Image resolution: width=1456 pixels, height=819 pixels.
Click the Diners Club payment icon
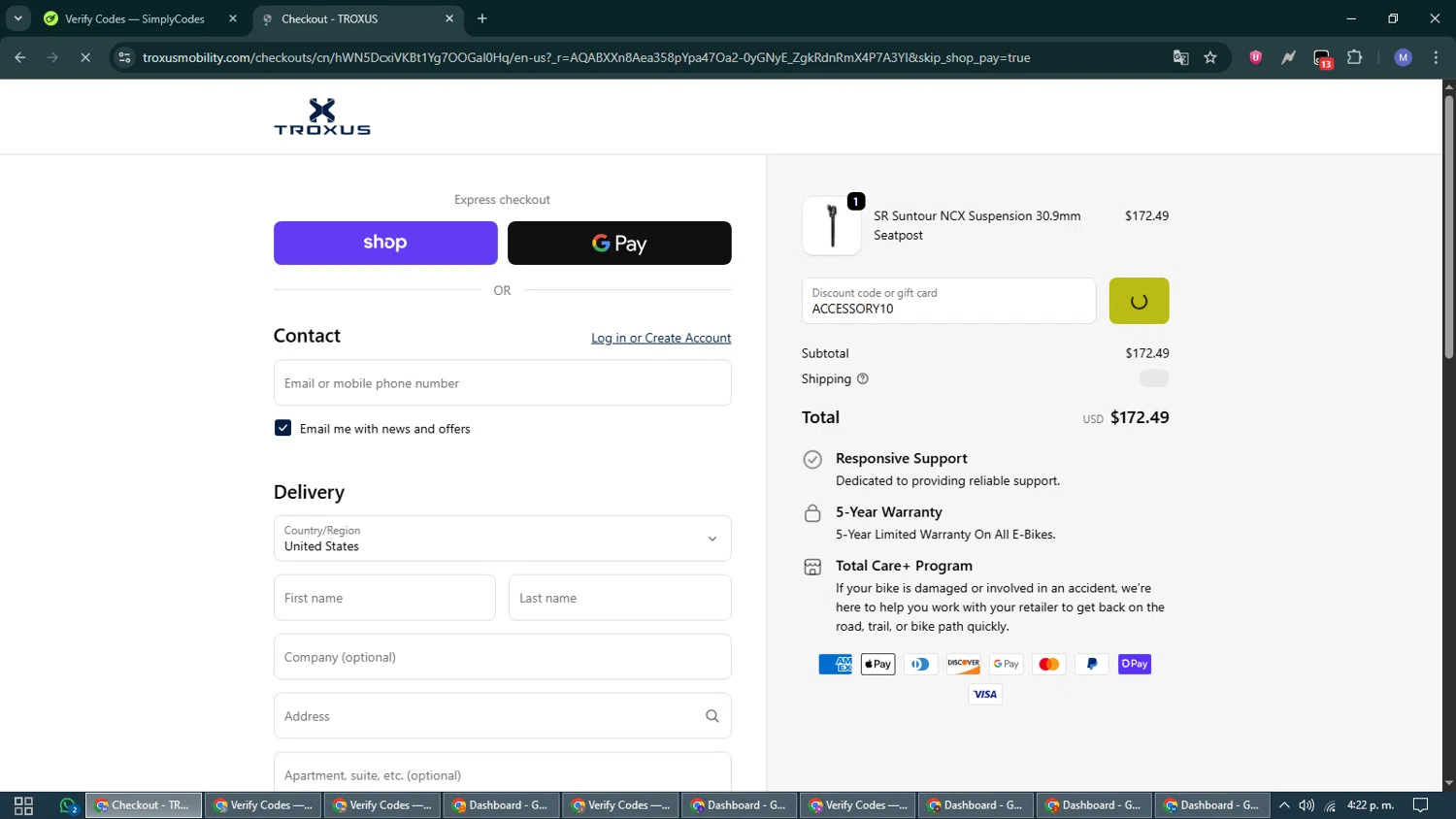pos(920,664)
